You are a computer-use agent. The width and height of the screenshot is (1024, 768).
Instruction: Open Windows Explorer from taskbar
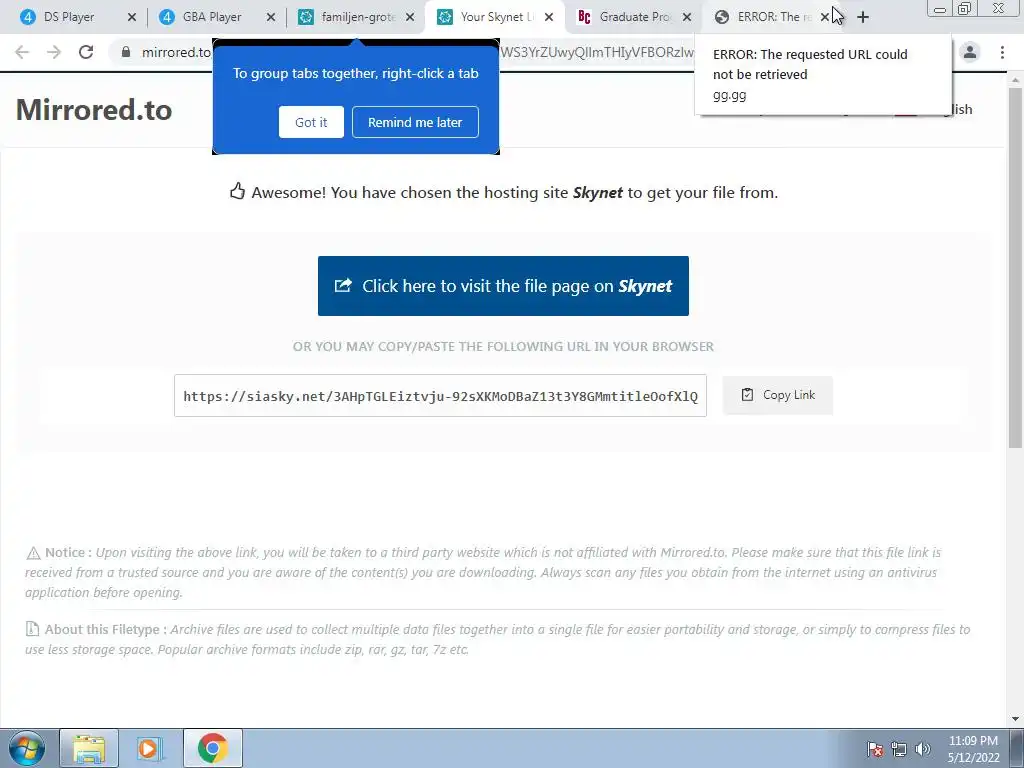pyautogui.click(x=89, y=748)
